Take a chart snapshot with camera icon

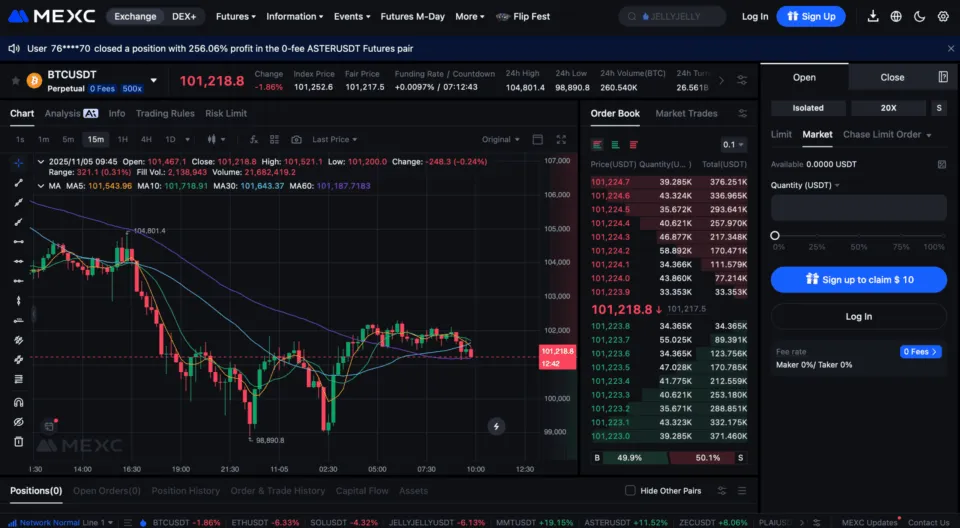296,140
